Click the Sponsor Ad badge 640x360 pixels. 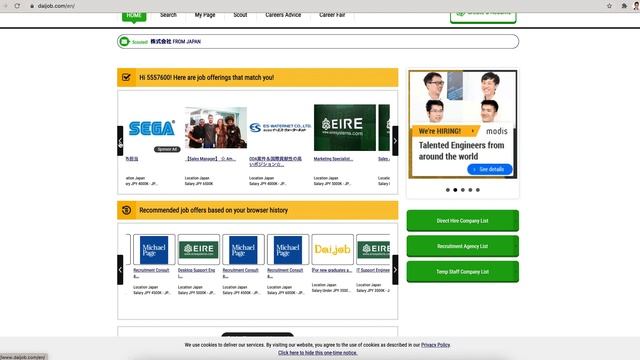click(x=167, y=149)
